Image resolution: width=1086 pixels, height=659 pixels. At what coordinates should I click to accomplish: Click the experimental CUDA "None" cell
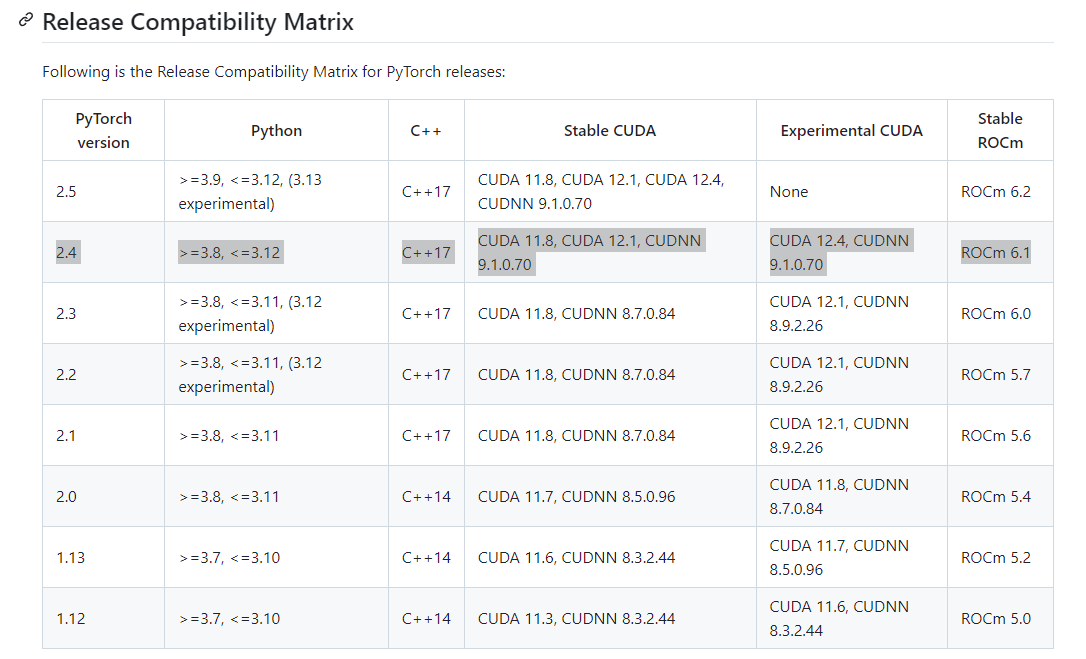point(789,191)
